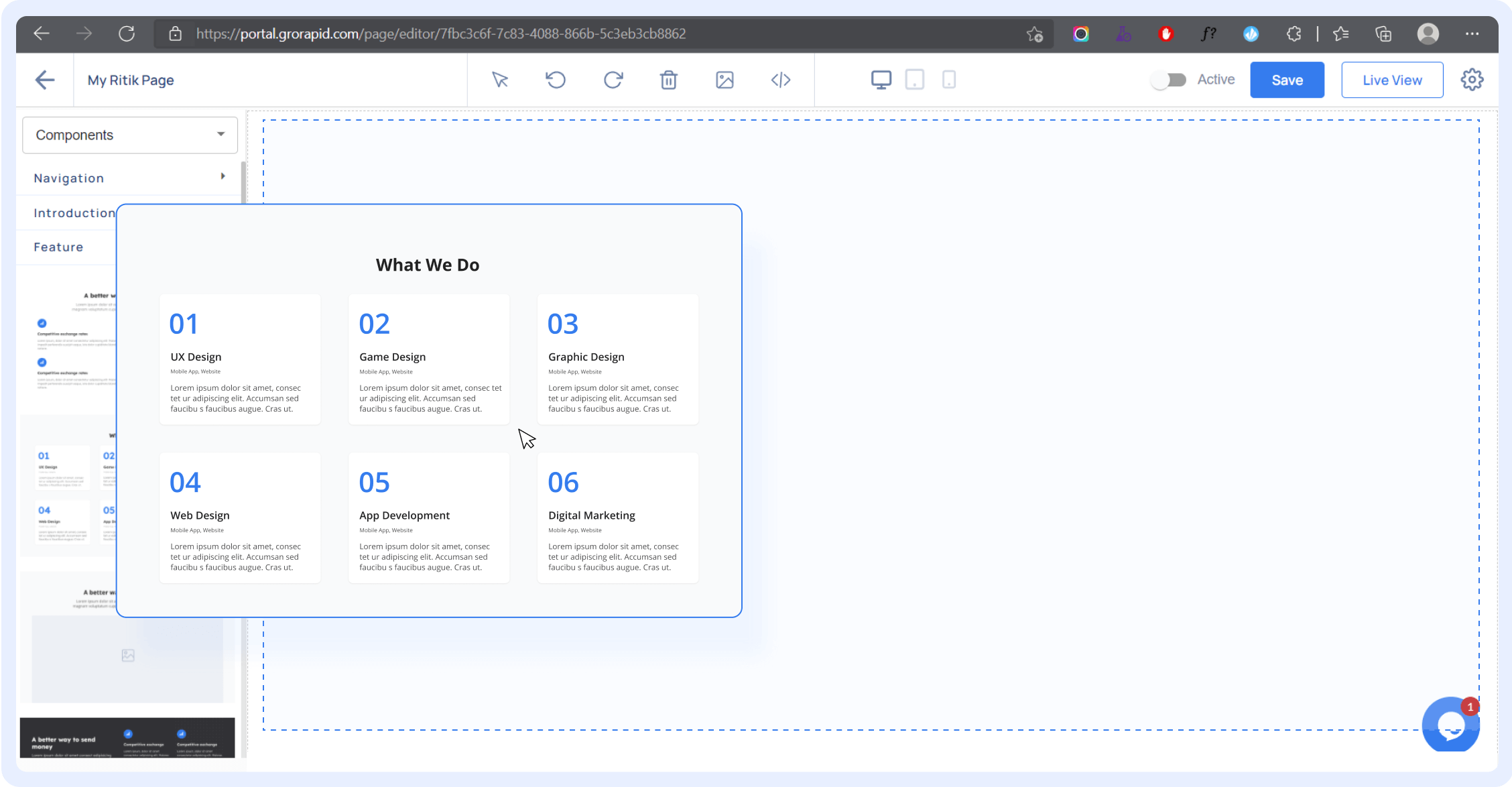Image resolution: width=1512 pixels, height=787 pixels.
Task: Toggle the Active switch on
Action: coord(1168,80)
